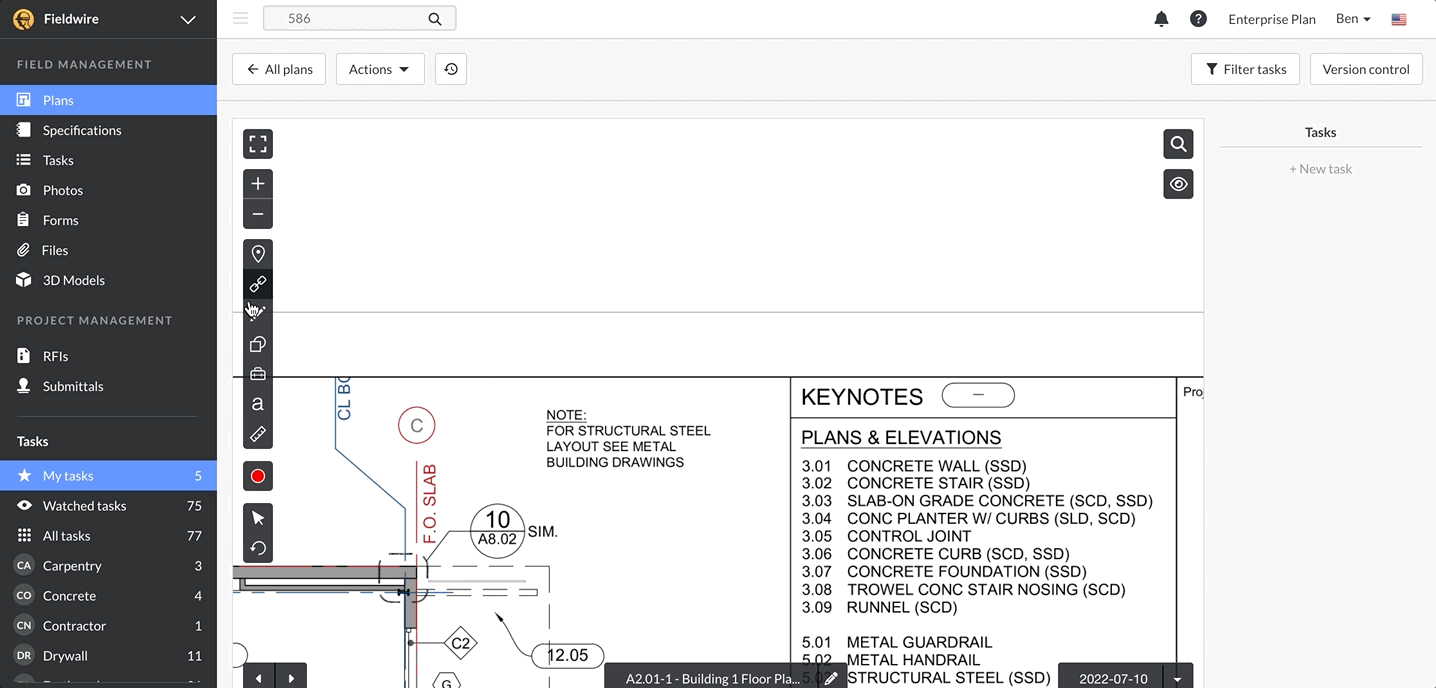
Task: Toggle marker visibility with the eye icon
Action: [1177, 184]
